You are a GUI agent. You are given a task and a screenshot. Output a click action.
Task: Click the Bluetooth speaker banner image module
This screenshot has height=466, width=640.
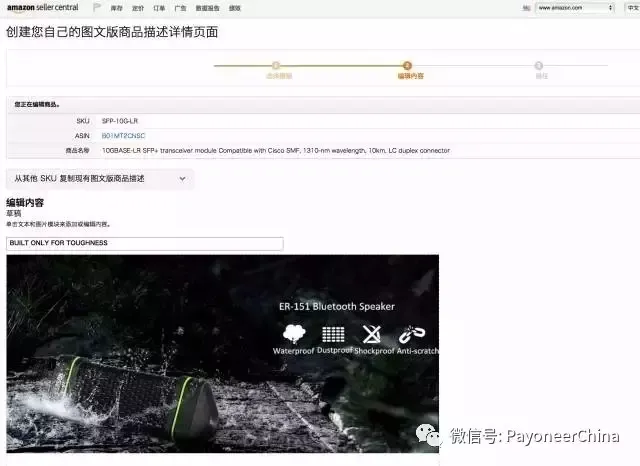tap(223, 354)
